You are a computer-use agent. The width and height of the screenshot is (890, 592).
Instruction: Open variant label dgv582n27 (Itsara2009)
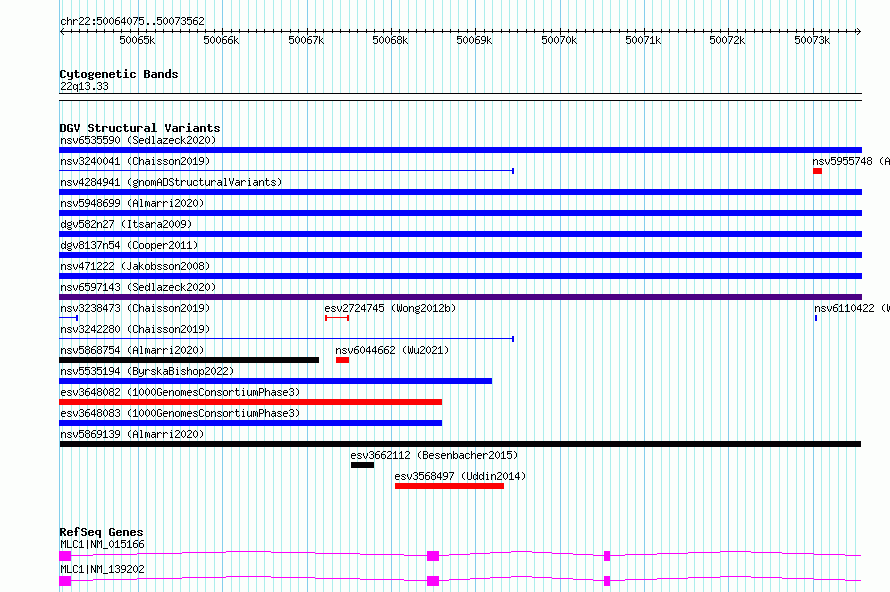pos(126,224)
